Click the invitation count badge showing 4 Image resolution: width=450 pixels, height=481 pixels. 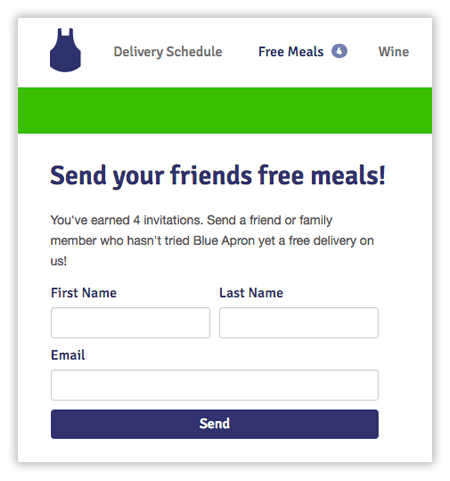click(x=339, y=51)
